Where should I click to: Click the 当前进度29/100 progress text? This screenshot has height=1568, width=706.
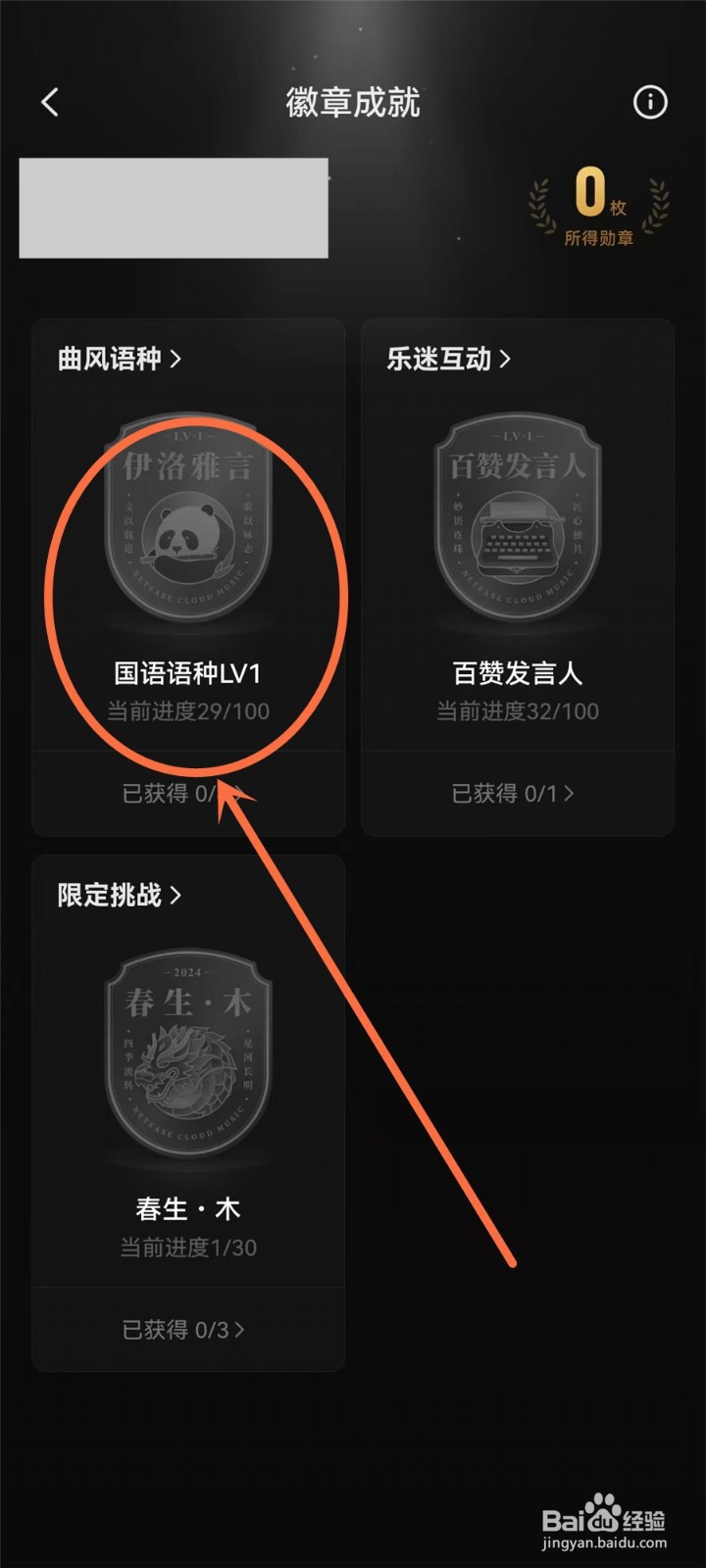click(x=188, y=711)
